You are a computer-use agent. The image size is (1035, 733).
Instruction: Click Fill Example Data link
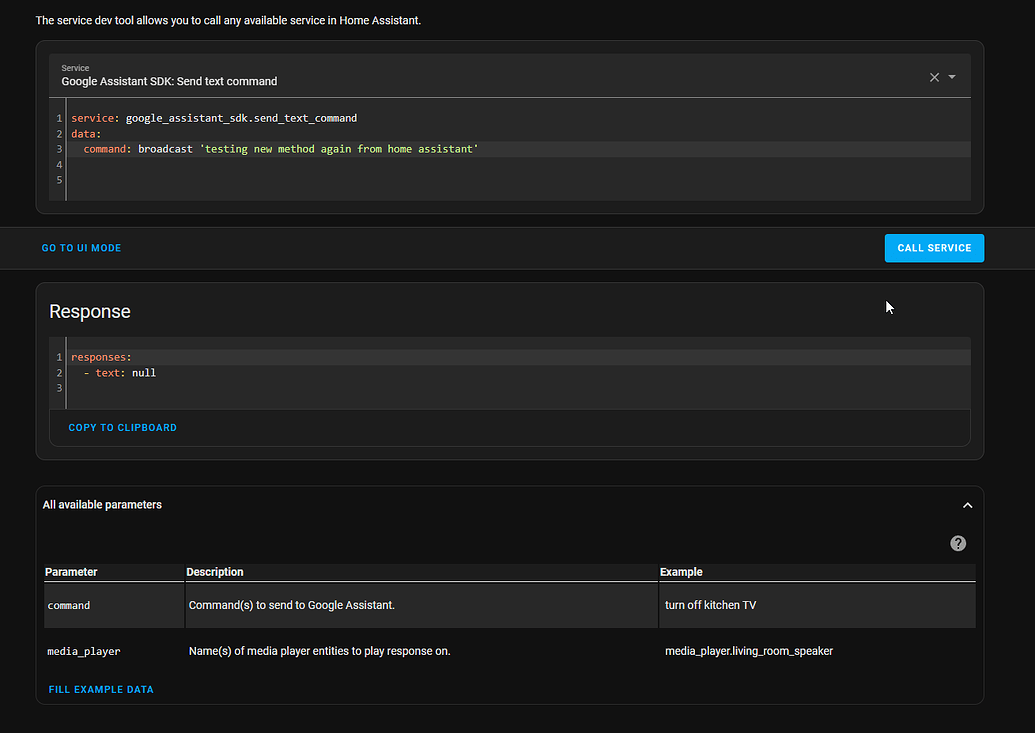point(101,689)
